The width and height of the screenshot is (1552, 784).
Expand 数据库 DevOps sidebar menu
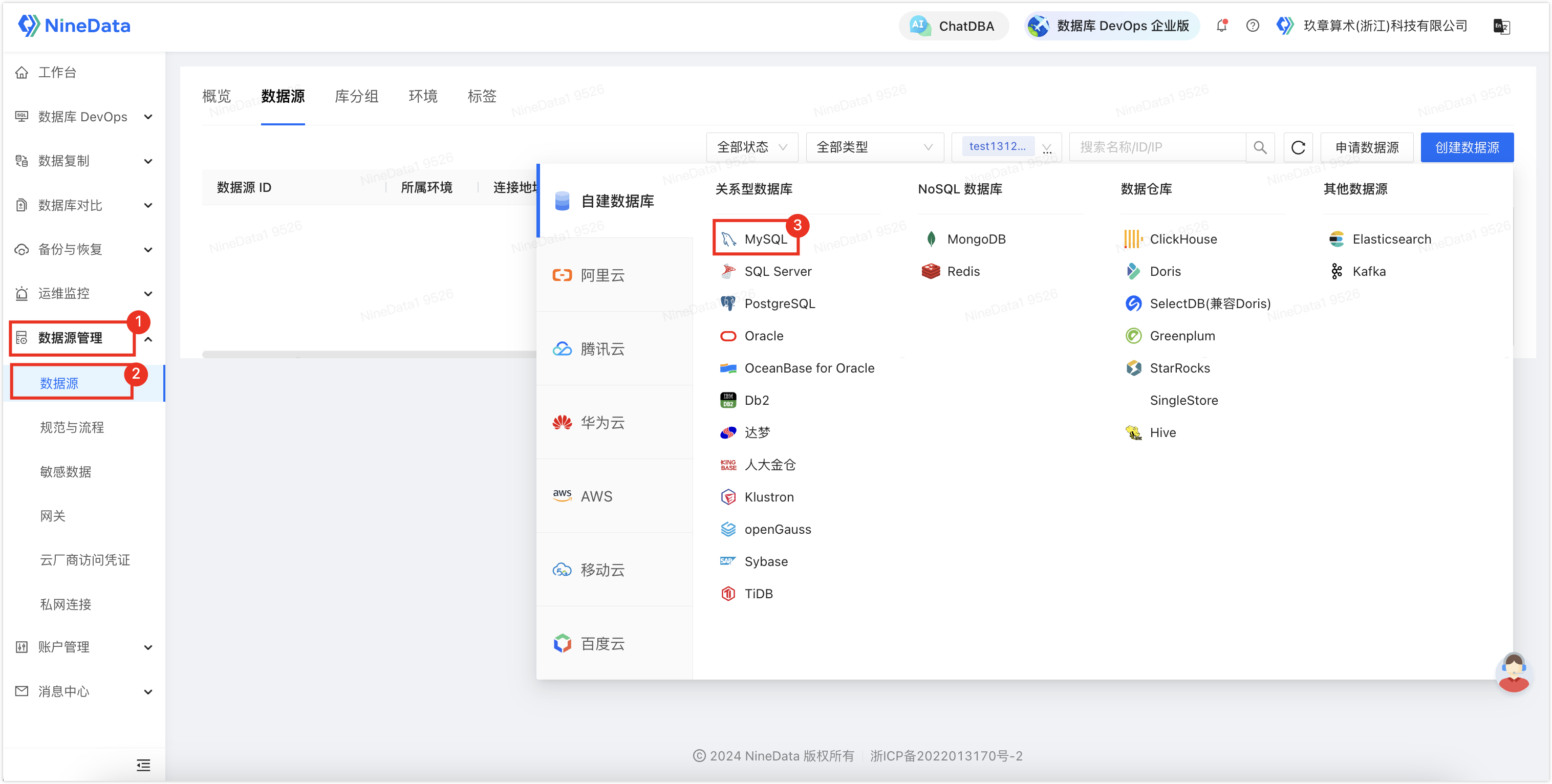coord(84,117)
